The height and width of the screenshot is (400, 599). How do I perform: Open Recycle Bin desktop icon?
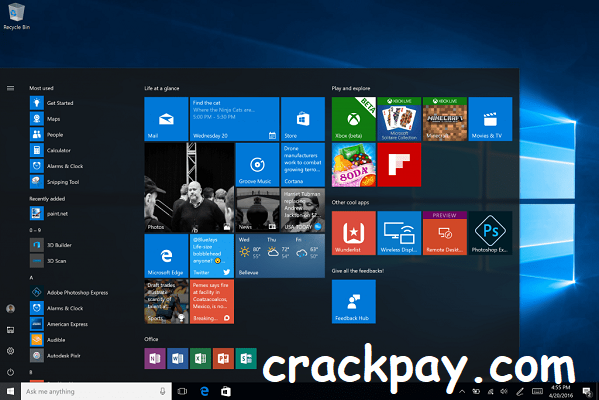(16, 16)
